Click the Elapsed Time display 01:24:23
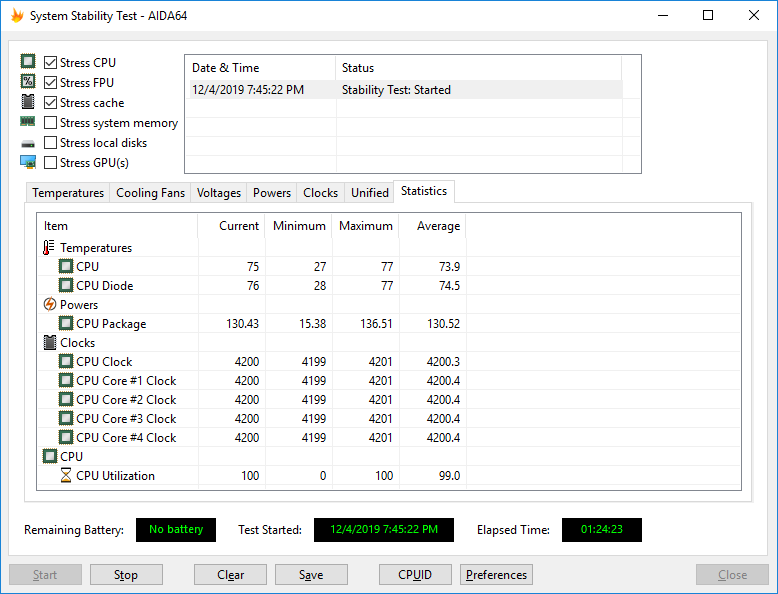The width and height of the screenshot is (778, 594). pyautogui.click(x=601, y=529)
